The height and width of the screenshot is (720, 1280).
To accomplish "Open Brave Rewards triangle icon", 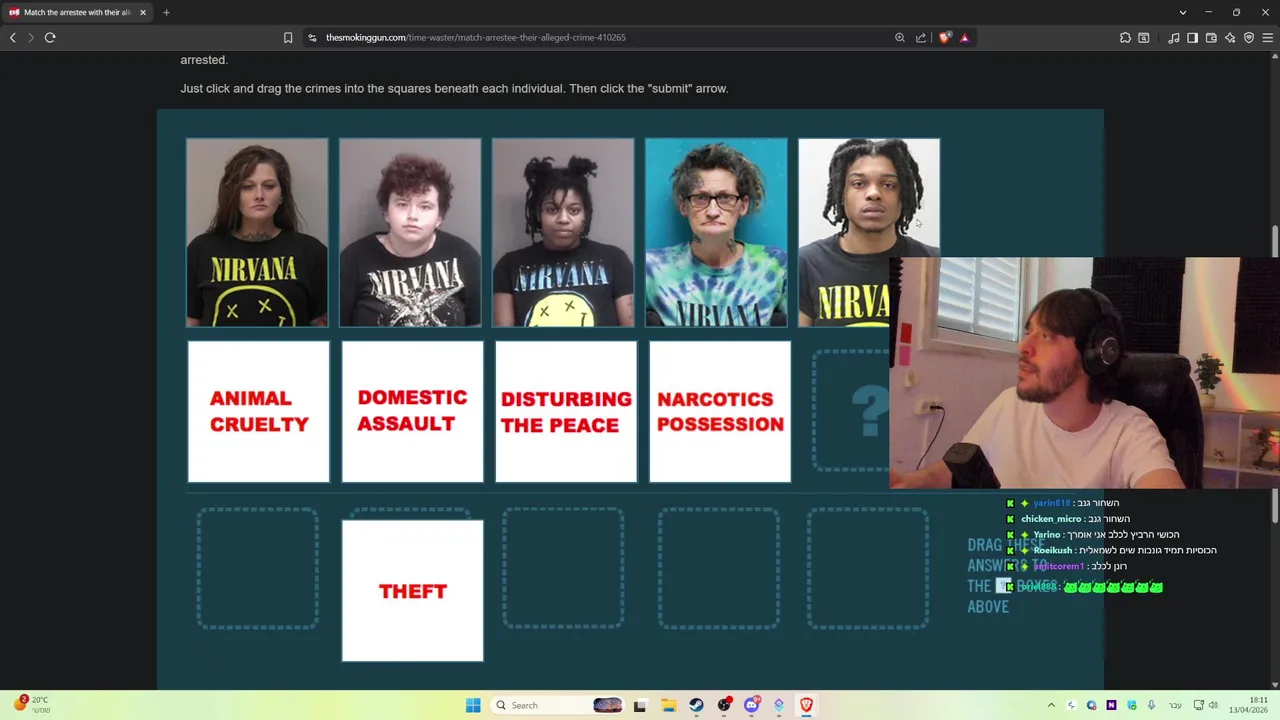I will (x=965, y=37).
